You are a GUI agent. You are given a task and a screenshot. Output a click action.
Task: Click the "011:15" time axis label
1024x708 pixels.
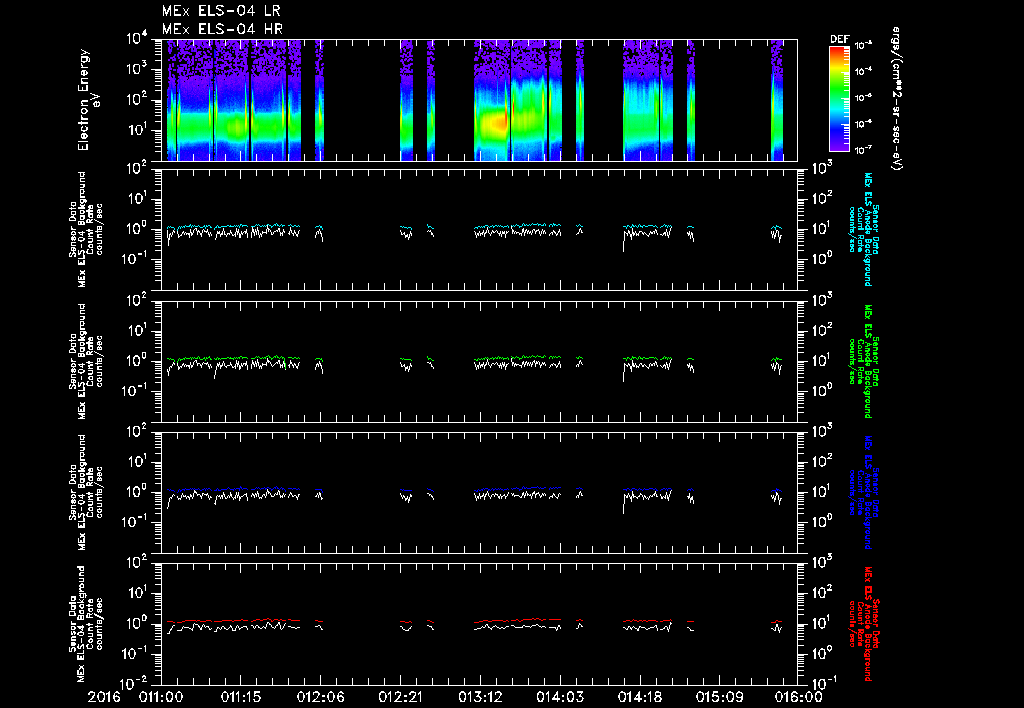[x=241, y=698]
